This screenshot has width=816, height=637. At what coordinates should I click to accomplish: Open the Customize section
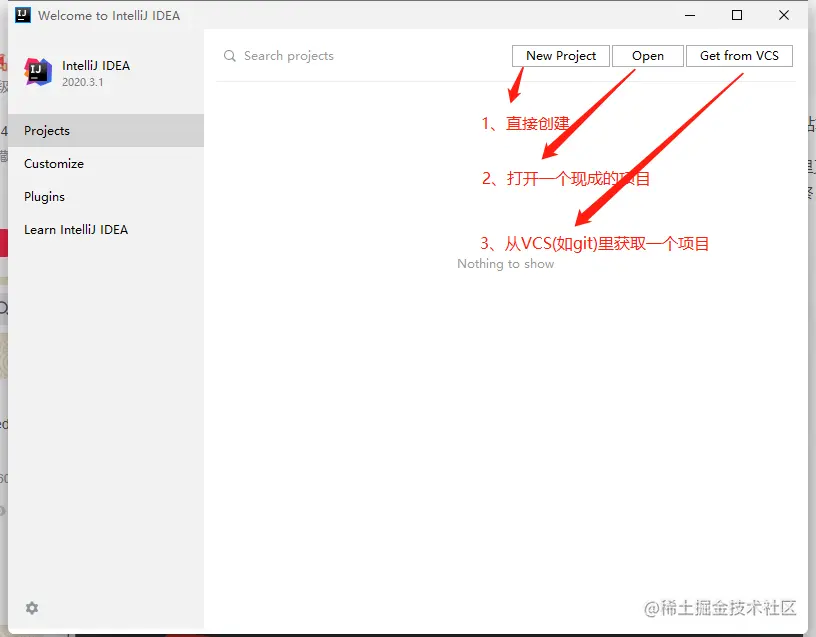tap(106, 163)
